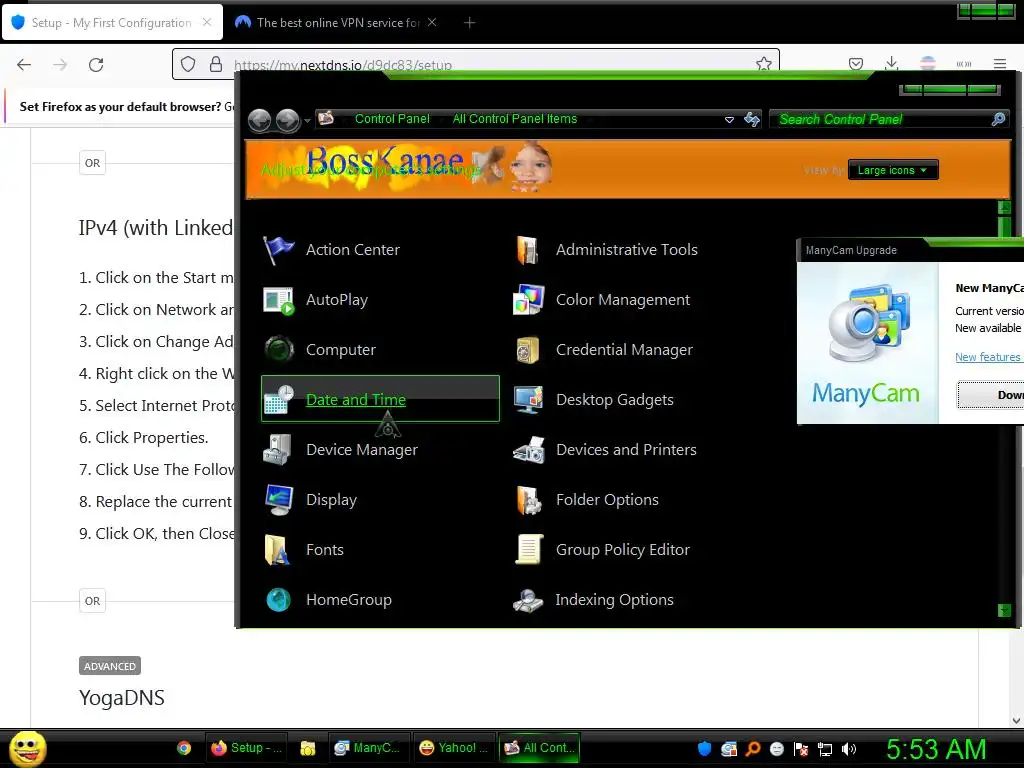Open AutoPlay settings icon

278,300
